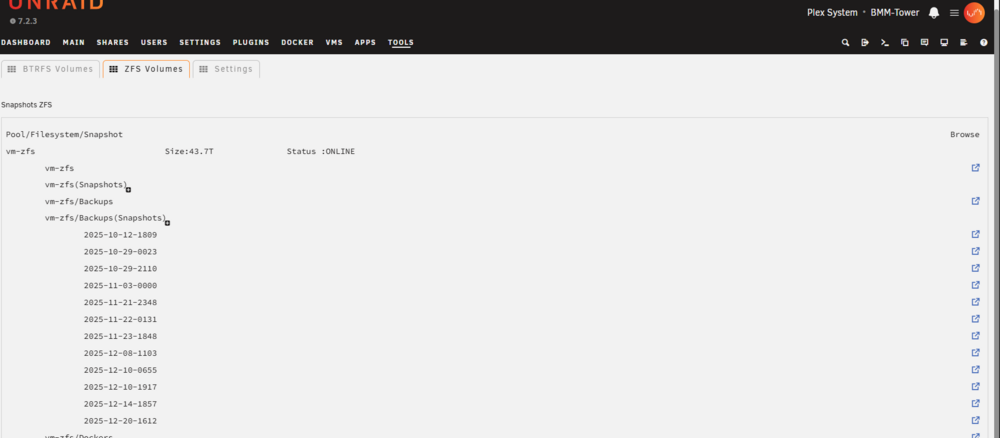Viewport: 1000px width, 438px height.
Task: Click the orange Unraid account avatar
Action: pos(974,13)
